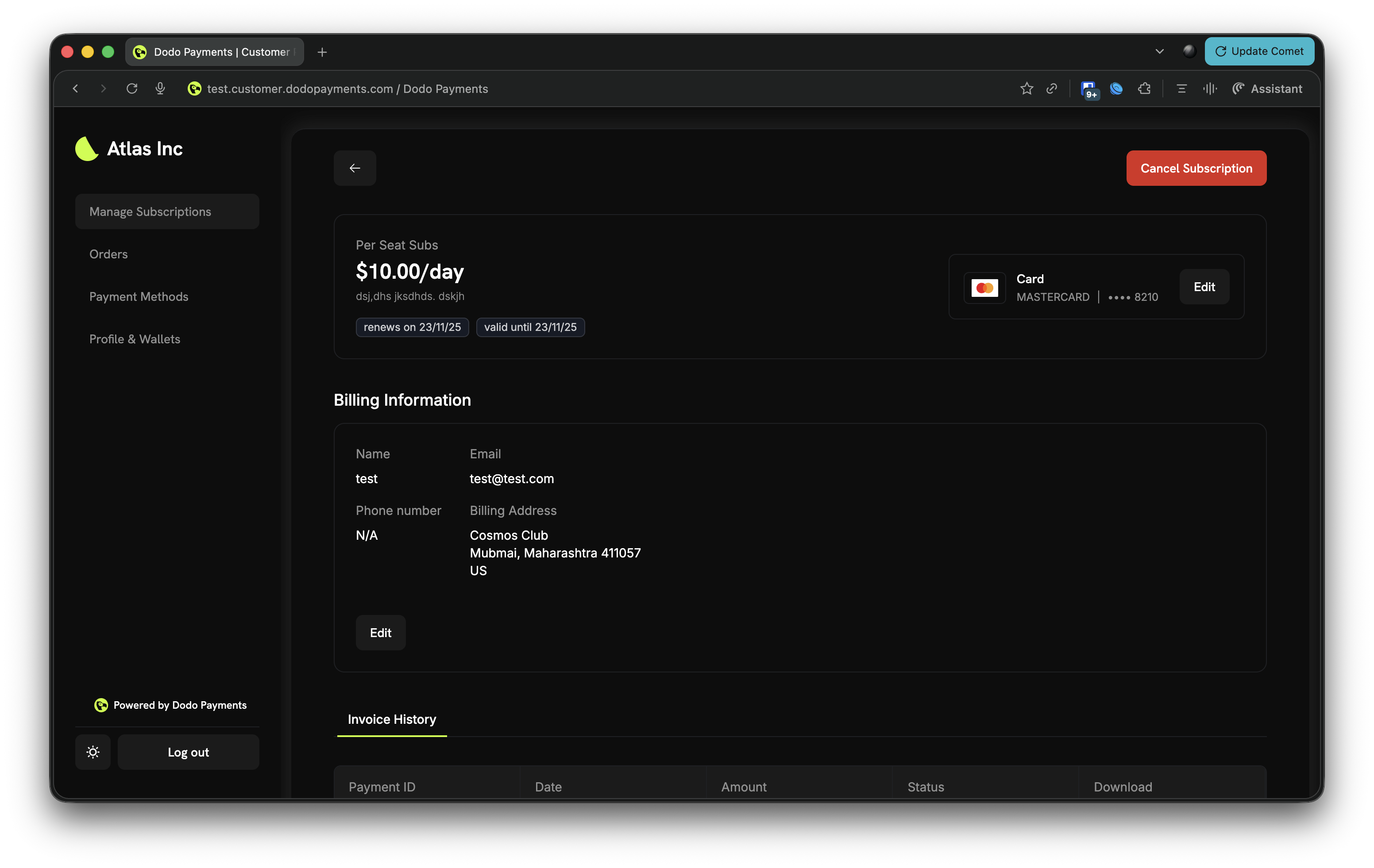Click the reader mode lines icon
Image resolution: width=1374 pixels, height=868 pixels.
pyautogui.click(x=1181, y=88)
